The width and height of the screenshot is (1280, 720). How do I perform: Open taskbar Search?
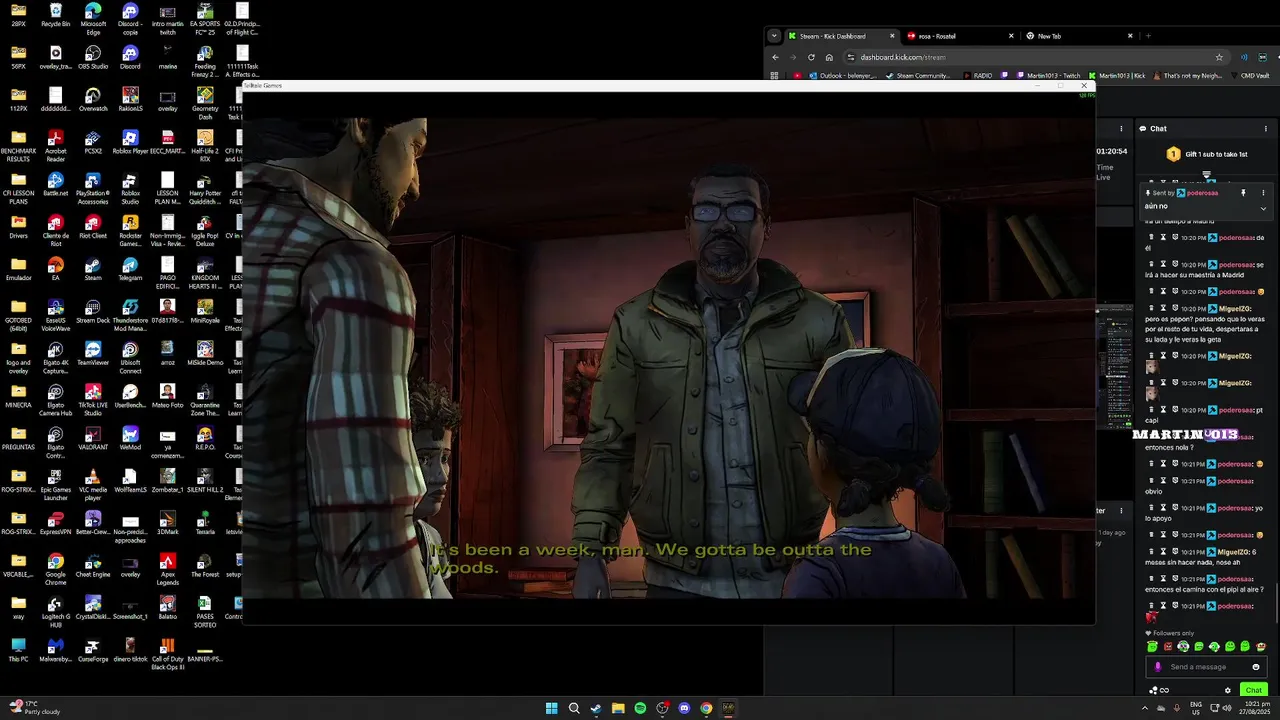click(x=574, y=708)
